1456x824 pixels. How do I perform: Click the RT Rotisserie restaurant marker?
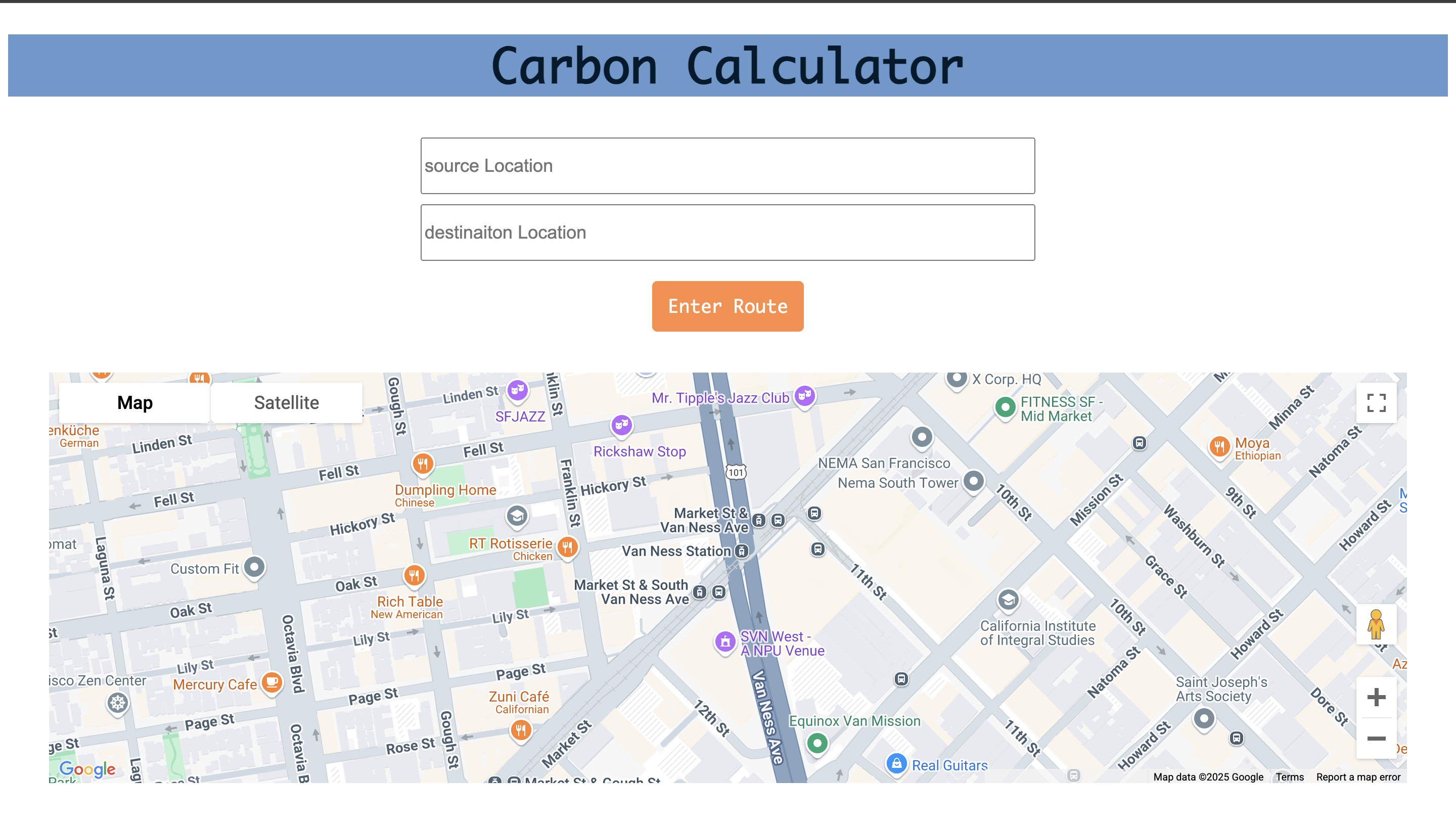(x=567, y=546)
